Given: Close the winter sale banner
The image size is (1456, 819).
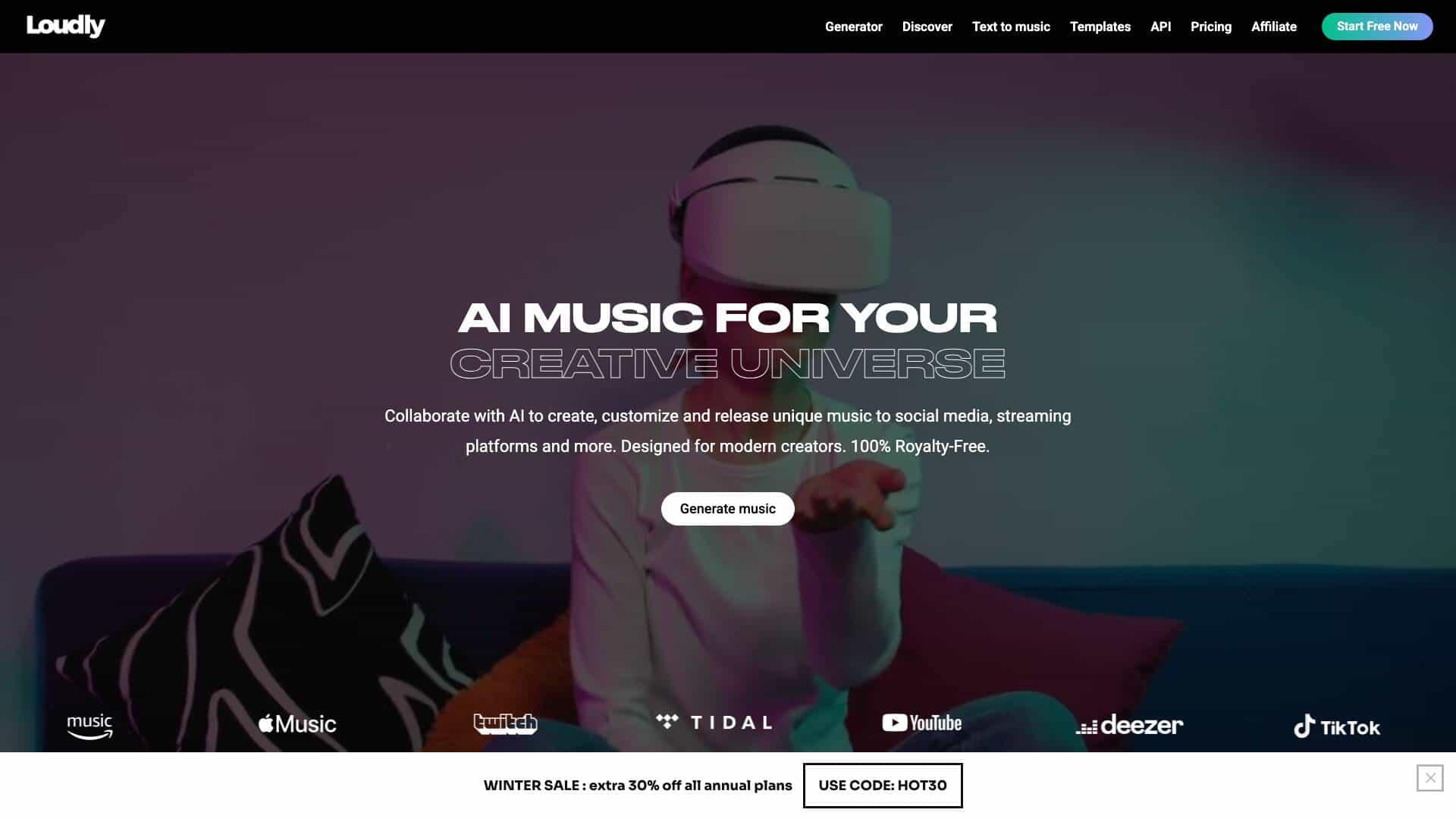Looking at the screenshot, I should 1429,778.
